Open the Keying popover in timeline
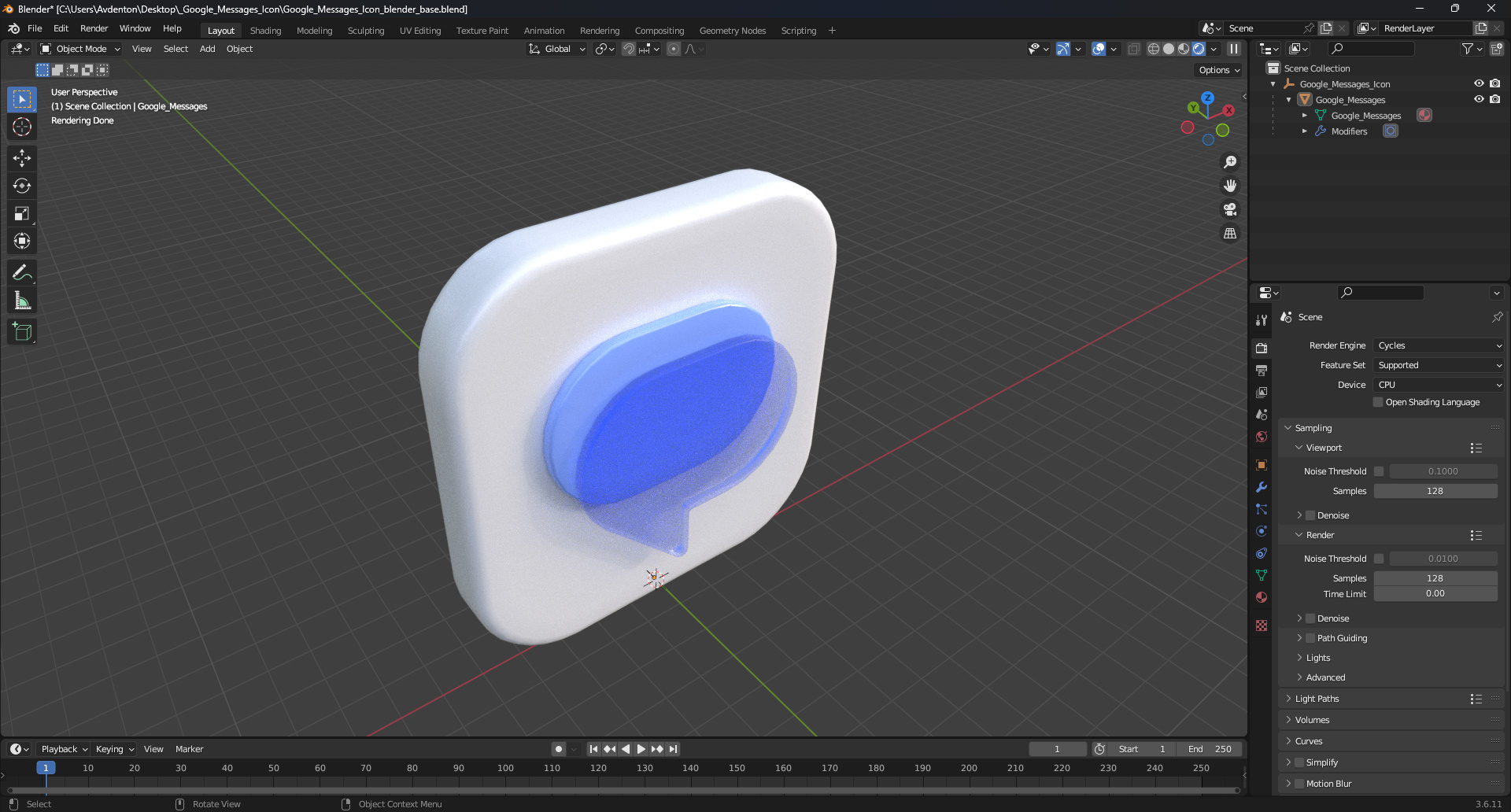The height and width of the screenshot is (812, 1511). pyautogui.click(x=115, y=749)
